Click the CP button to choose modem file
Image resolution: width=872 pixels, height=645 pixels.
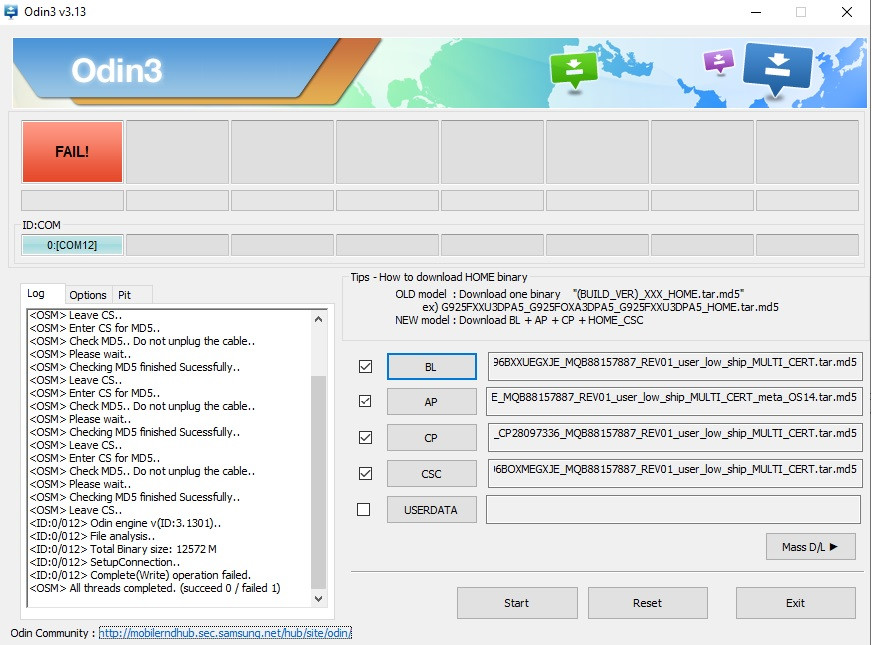point(432,438)
